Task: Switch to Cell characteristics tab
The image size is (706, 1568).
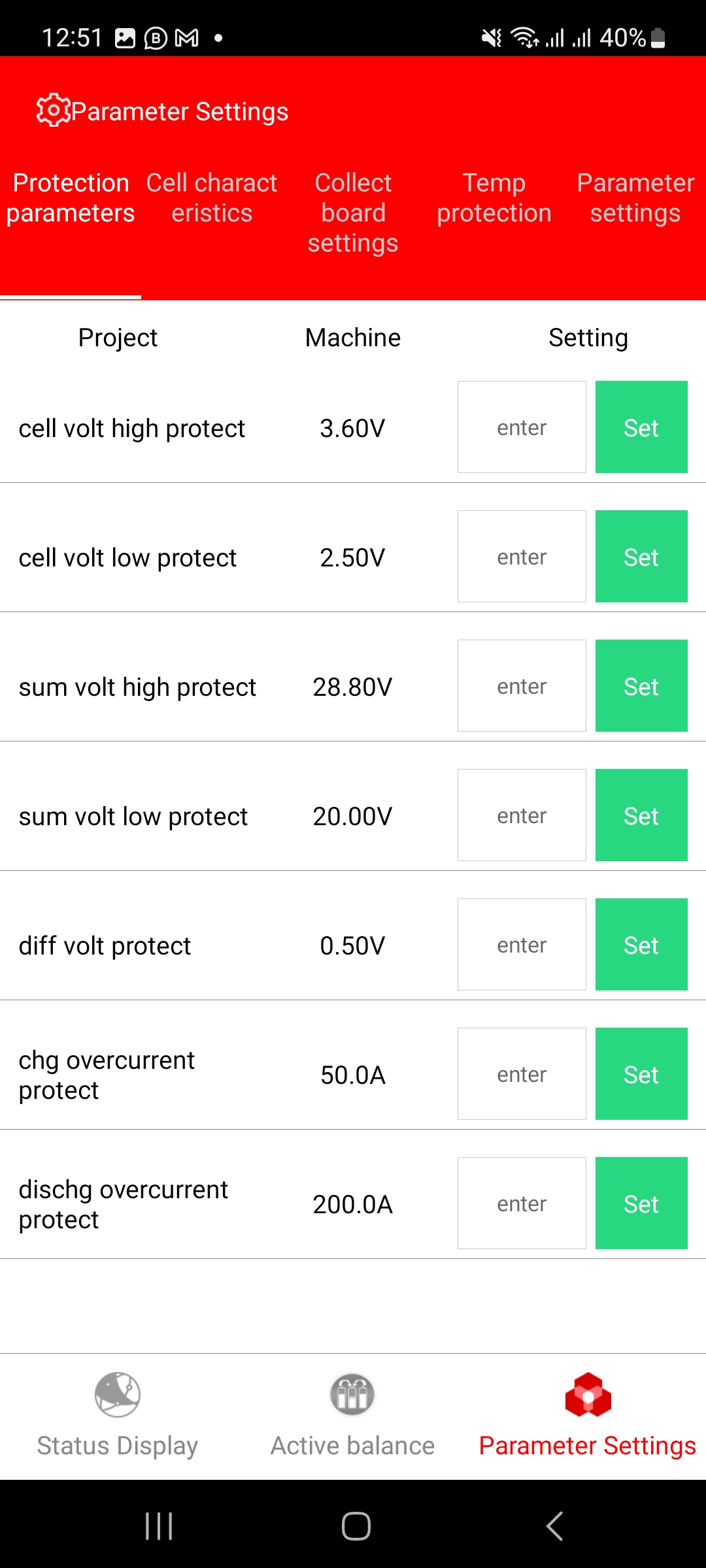Action: tap(212, 198)
